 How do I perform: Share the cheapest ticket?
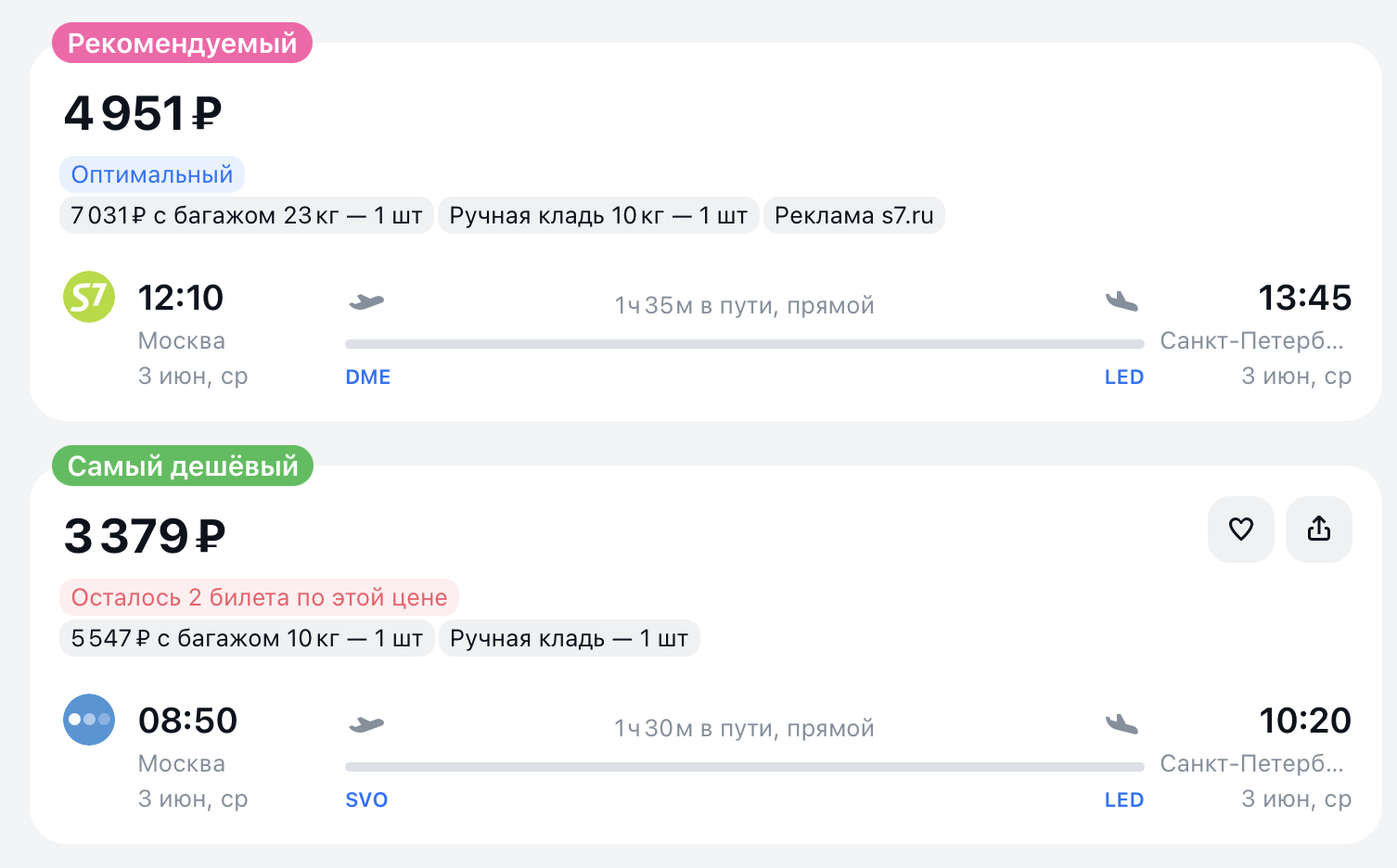pos(1318,530)
